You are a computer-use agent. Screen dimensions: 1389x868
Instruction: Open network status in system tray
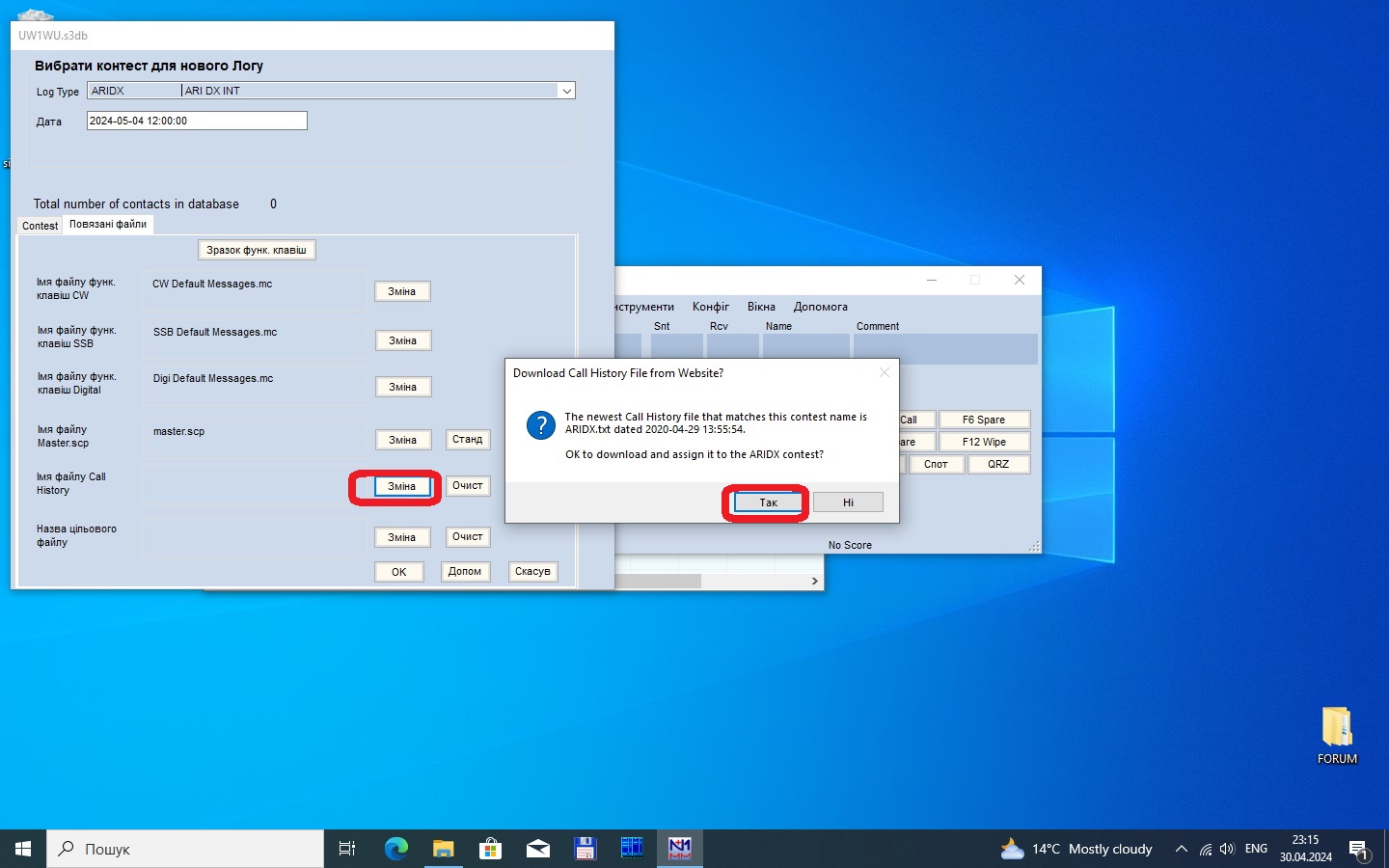[1205, 849]
